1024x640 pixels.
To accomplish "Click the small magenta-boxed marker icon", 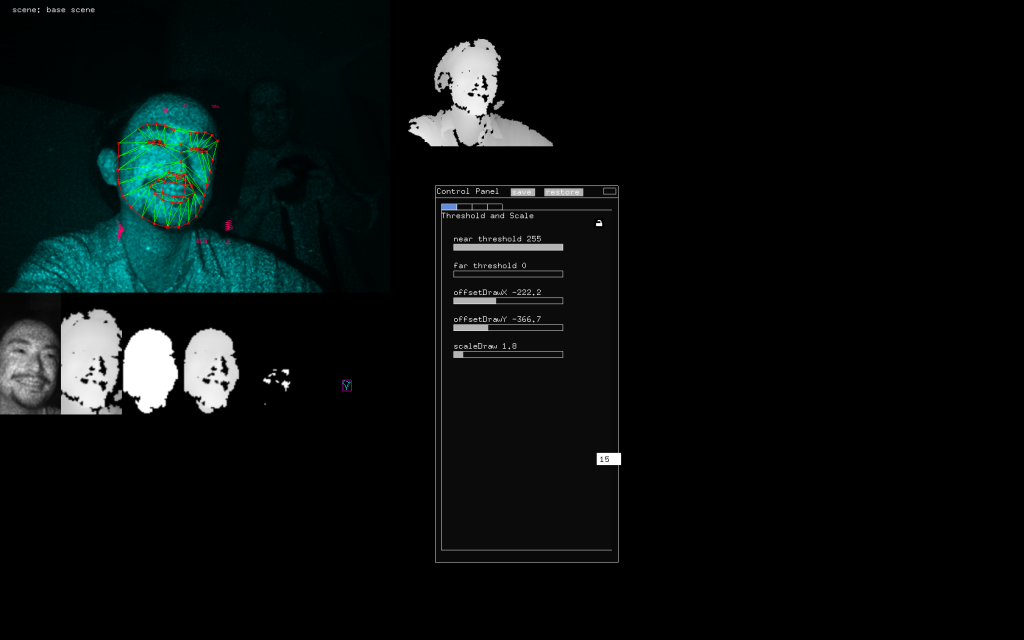I will coord(347,385).
